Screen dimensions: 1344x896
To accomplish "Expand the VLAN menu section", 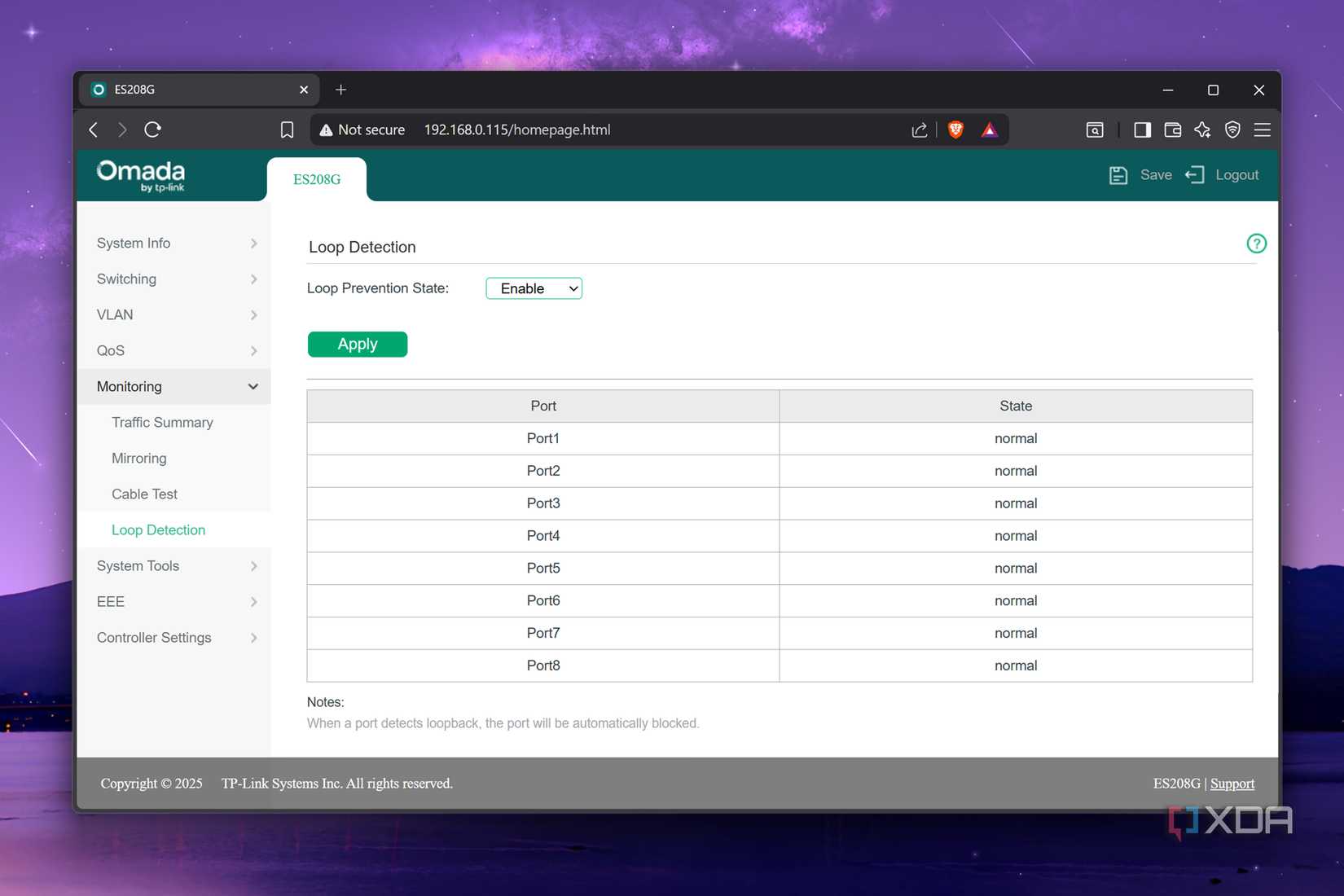I will [173, 315].
